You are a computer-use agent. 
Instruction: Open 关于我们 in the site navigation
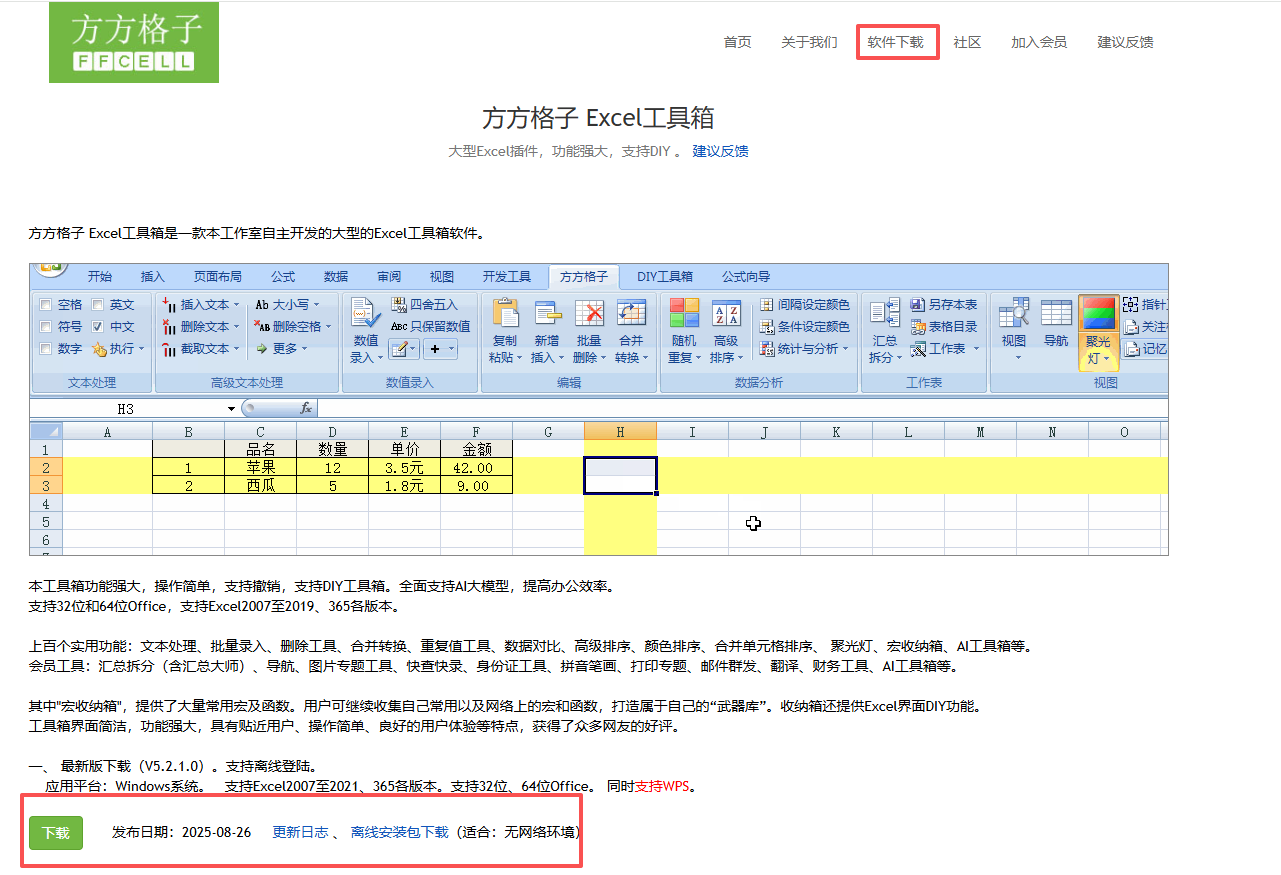pyautogui.click(x=809, y=42)
